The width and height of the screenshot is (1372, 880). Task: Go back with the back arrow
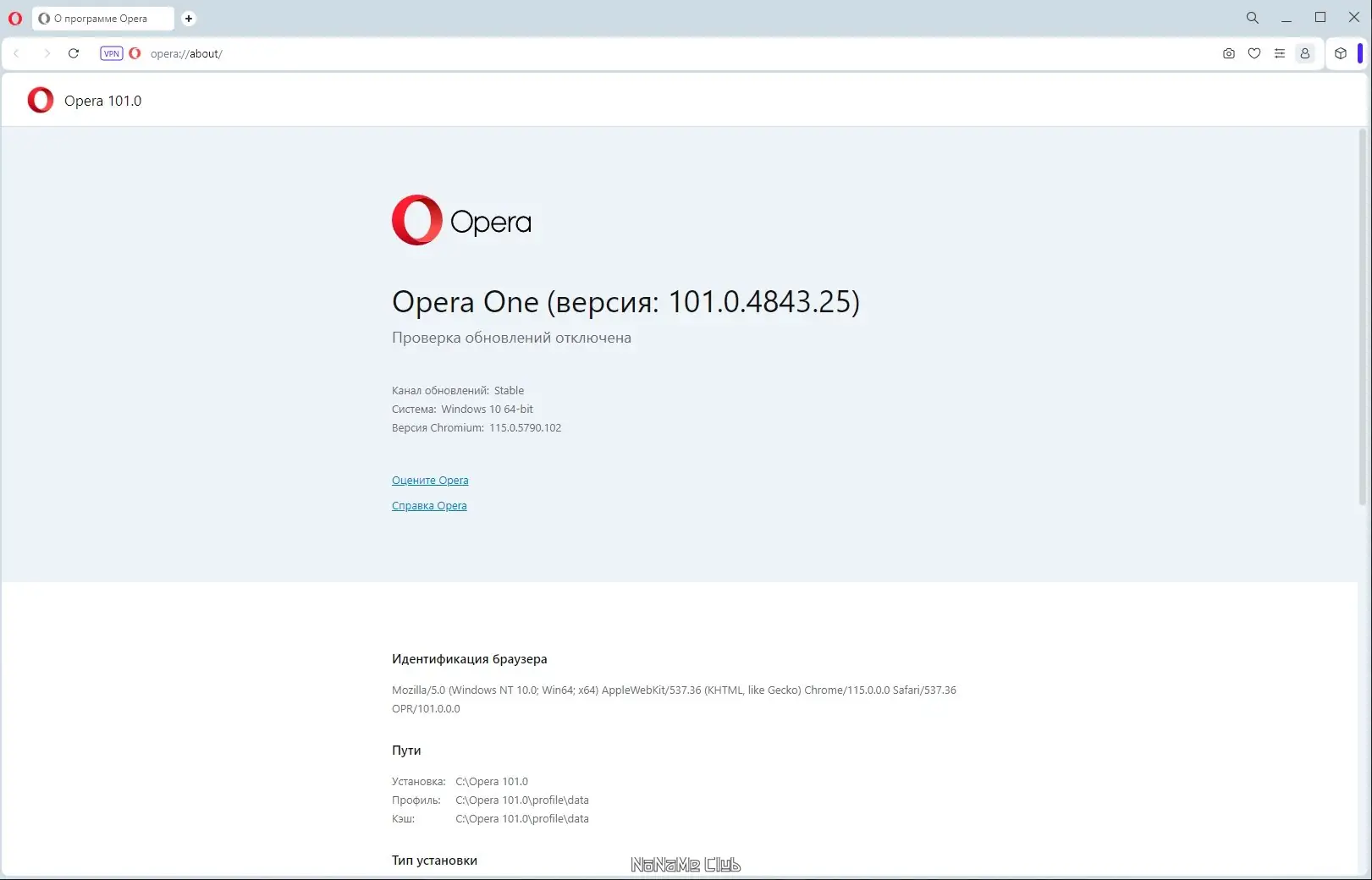tap(16, 53)
